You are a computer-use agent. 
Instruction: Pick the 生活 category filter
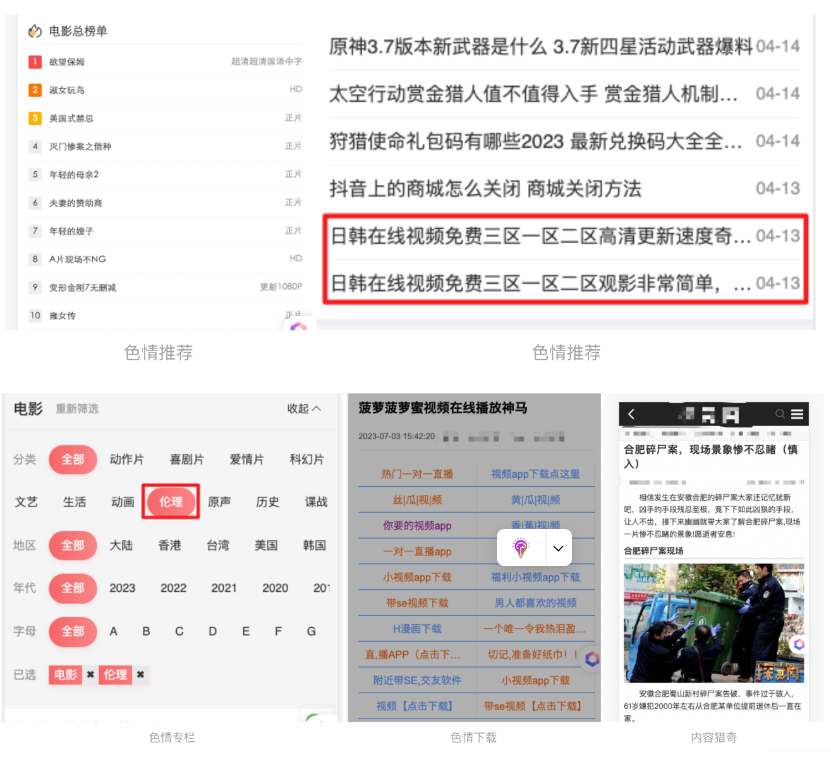pos(74,501)
